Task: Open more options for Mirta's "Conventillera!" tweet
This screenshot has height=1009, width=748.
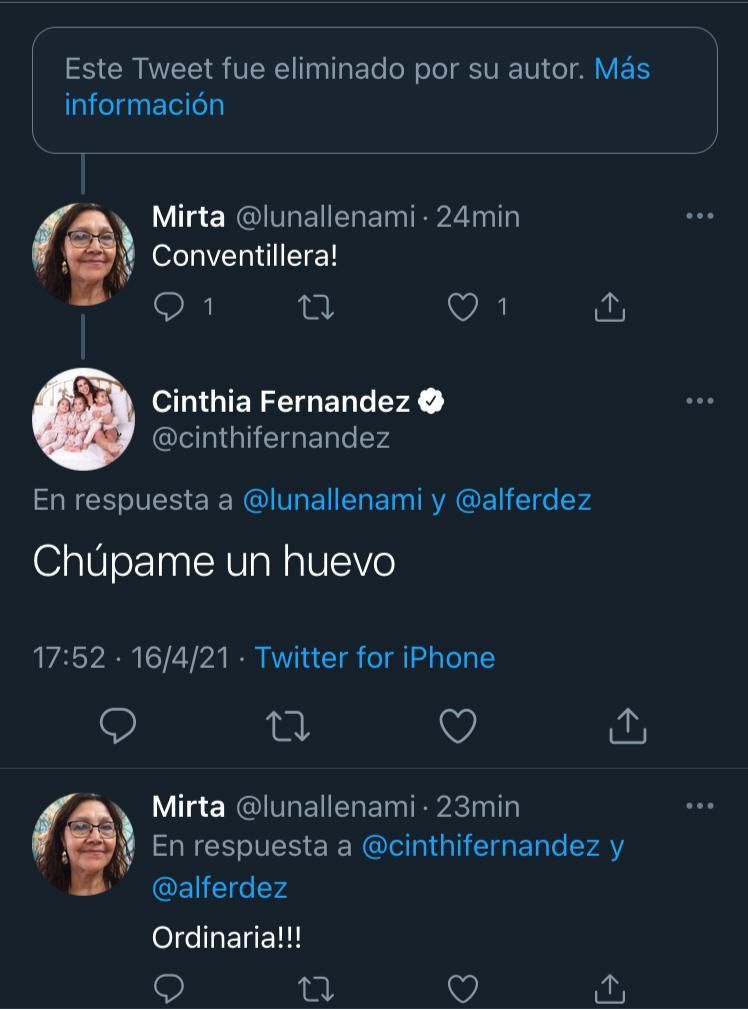Action: point(700,216)
